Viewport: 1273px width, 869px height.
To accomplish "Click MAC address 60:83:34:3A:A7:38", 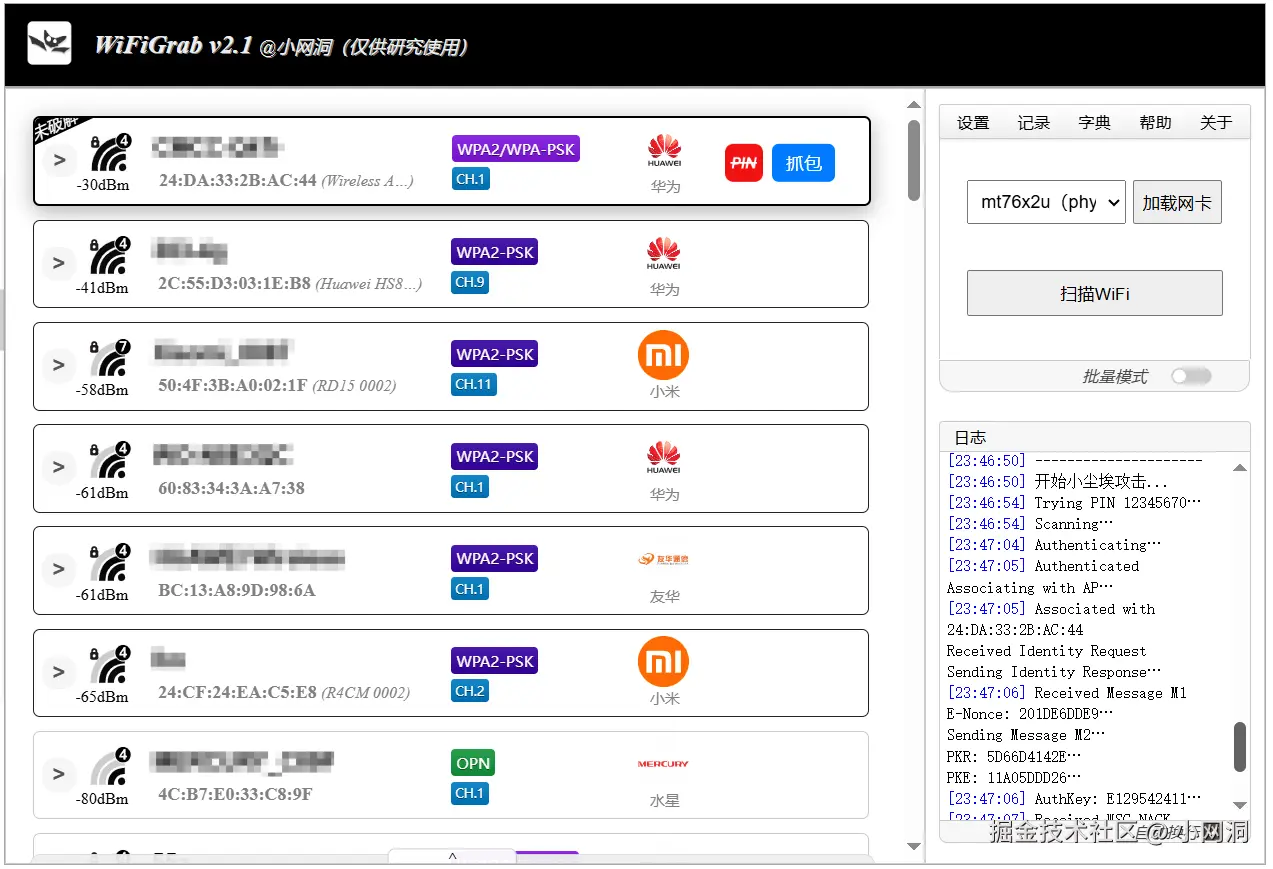I will coord(231,488).
